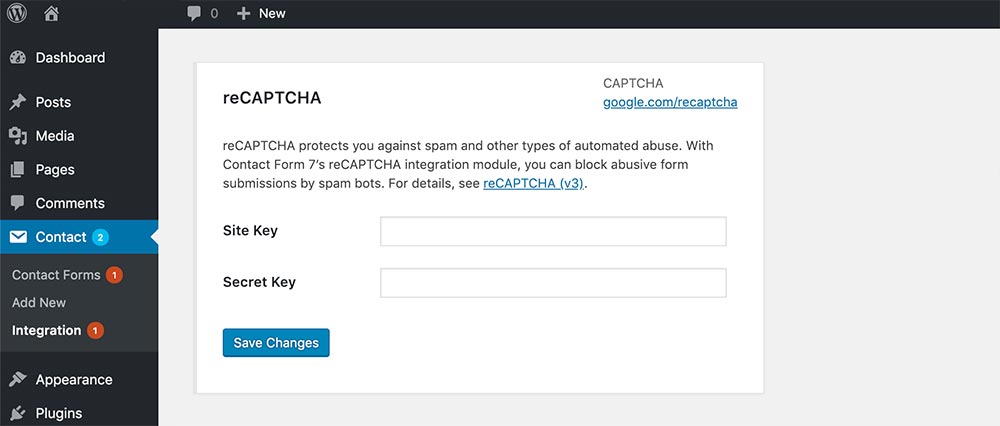
Task: Save Changes to reCAPTCHA settings
Action: [x=276, y=343]
